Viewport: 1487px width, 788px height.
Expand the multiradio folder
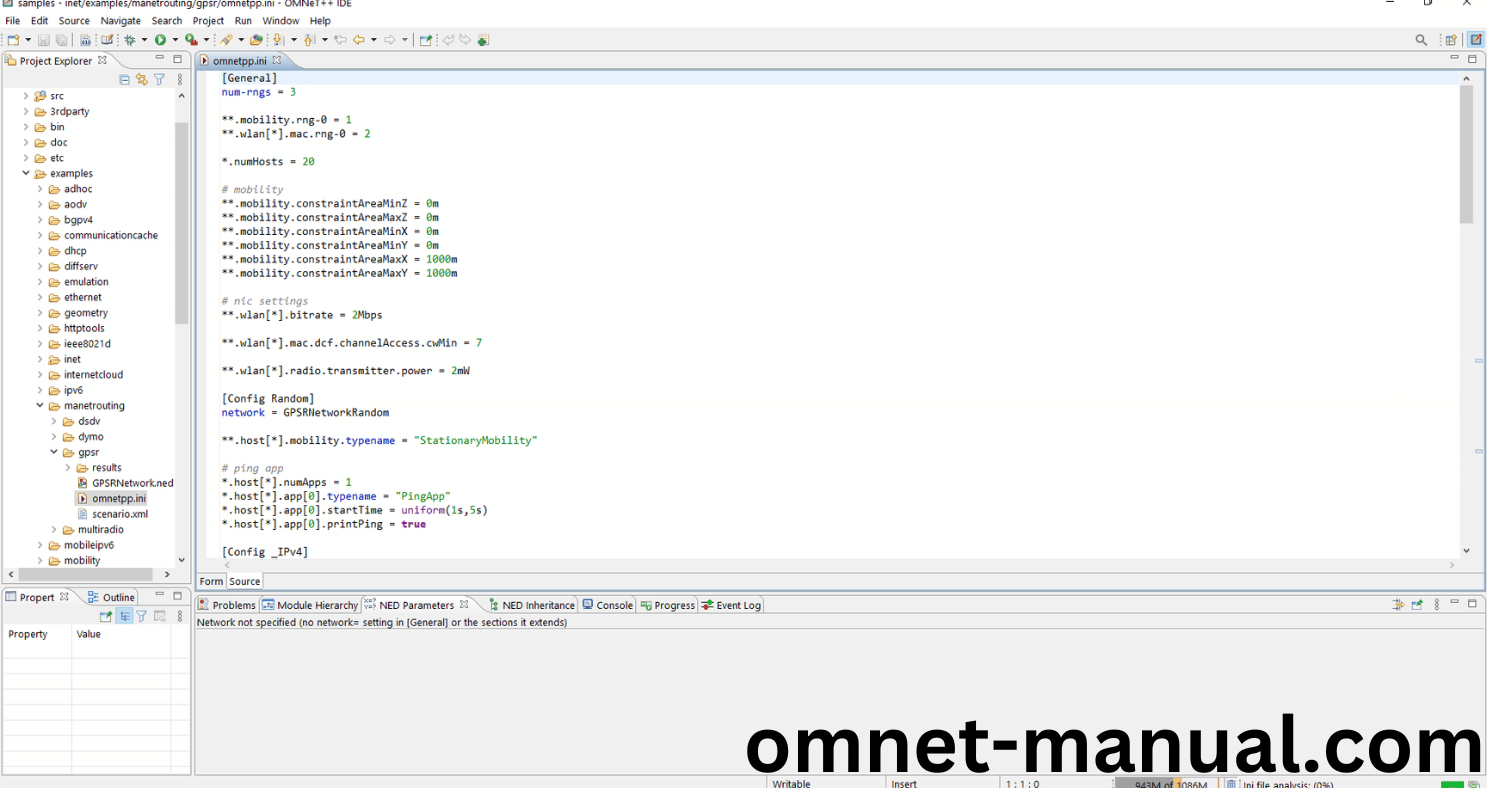[54, 529]
